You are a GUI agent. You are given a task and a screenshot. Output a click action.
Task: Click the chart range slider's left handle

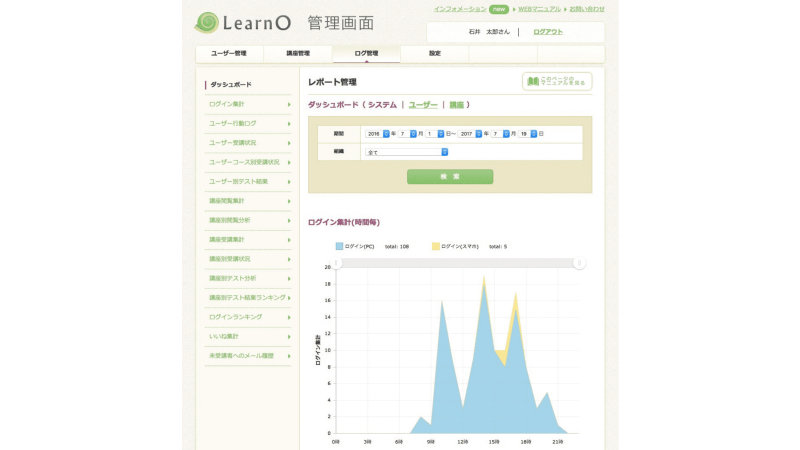[337, 263]
